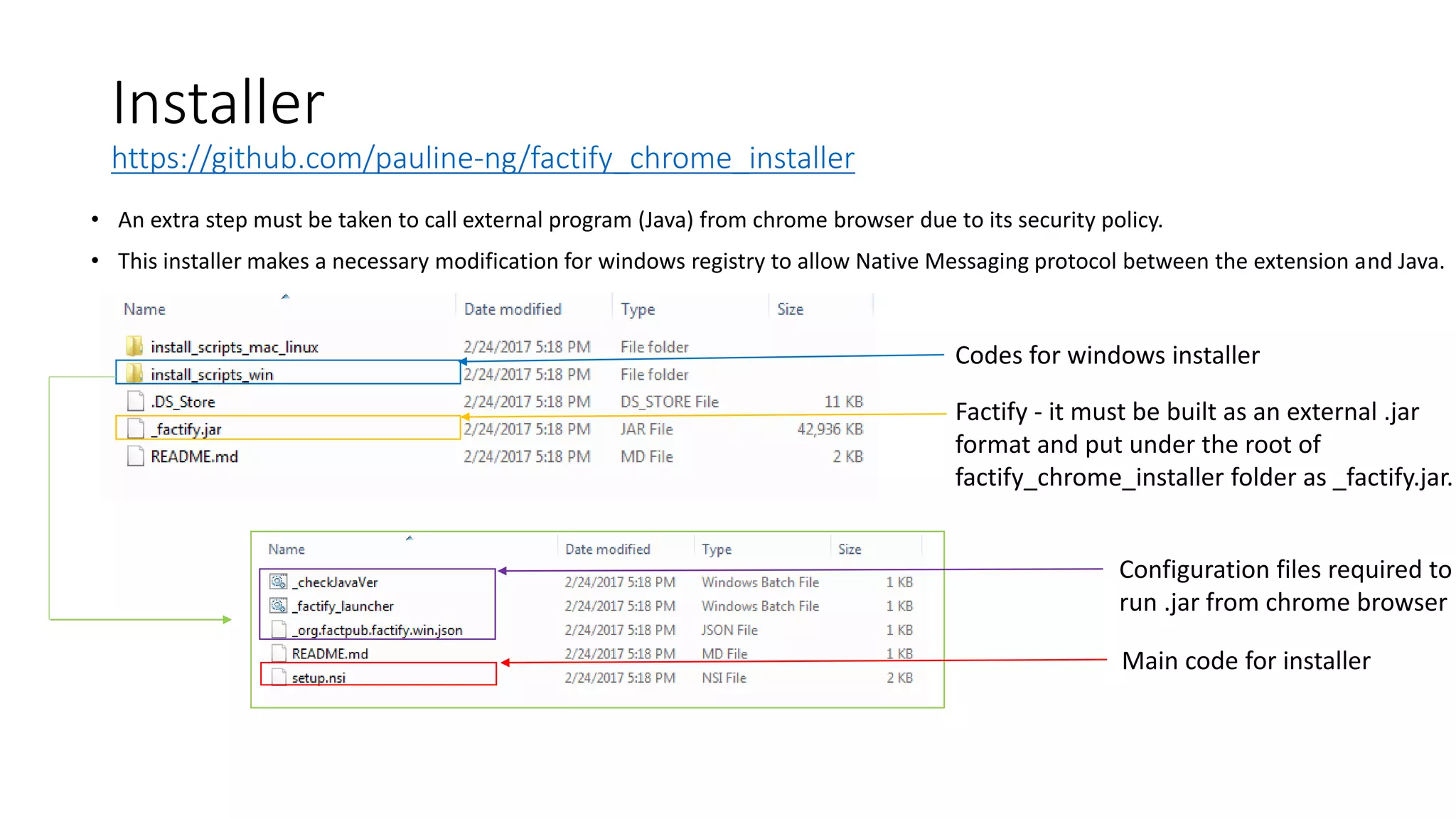Sort lower listing by Size column

coord(850,549)
